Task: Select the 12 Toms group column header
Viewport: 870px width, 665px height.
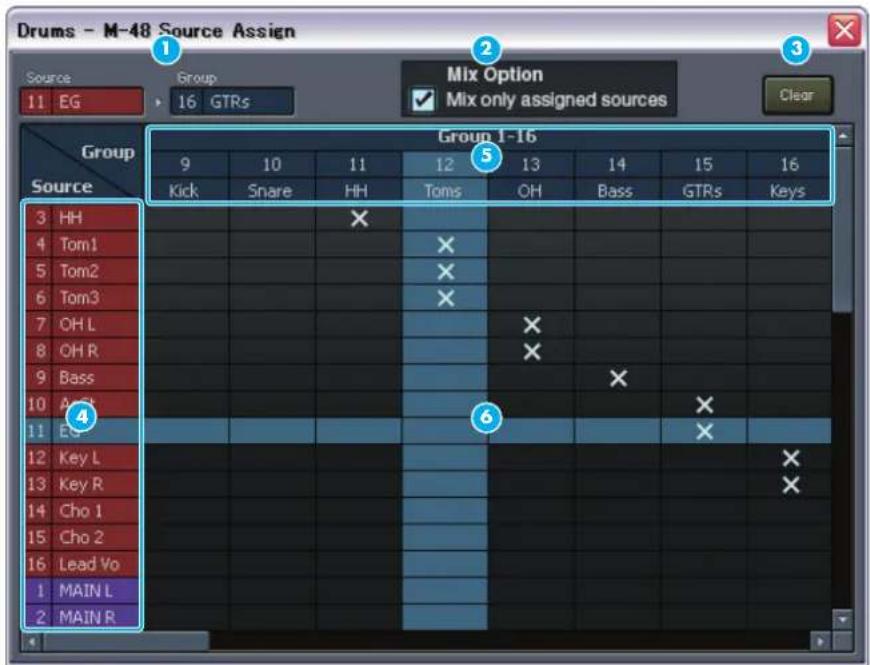Action: [x=445, y=177]
